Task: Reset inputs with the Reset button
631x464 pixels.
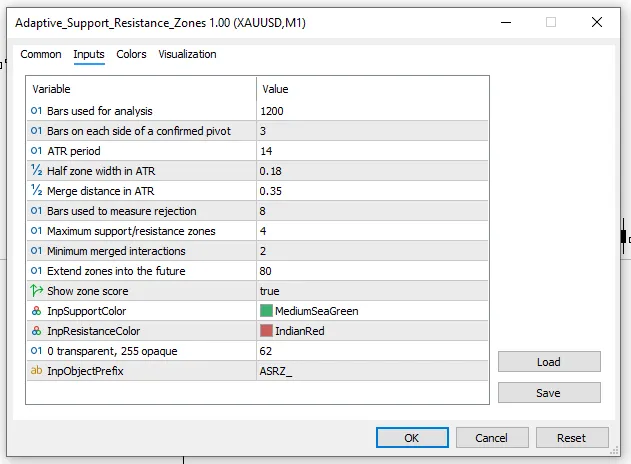Action: (572, 437)
